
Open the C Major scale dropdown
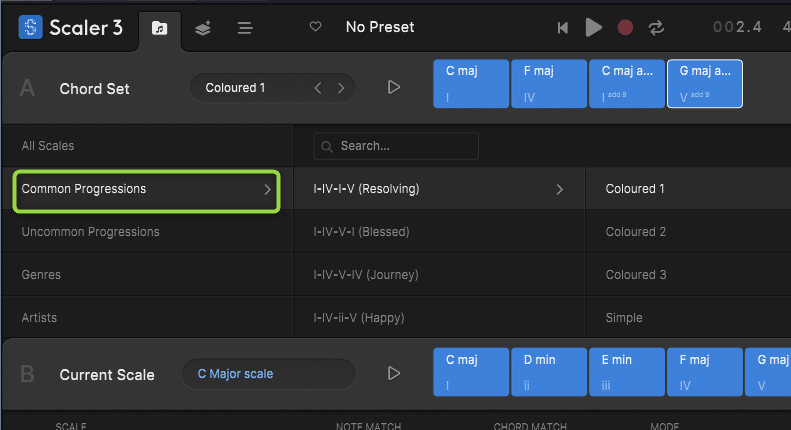coord(267,374)
